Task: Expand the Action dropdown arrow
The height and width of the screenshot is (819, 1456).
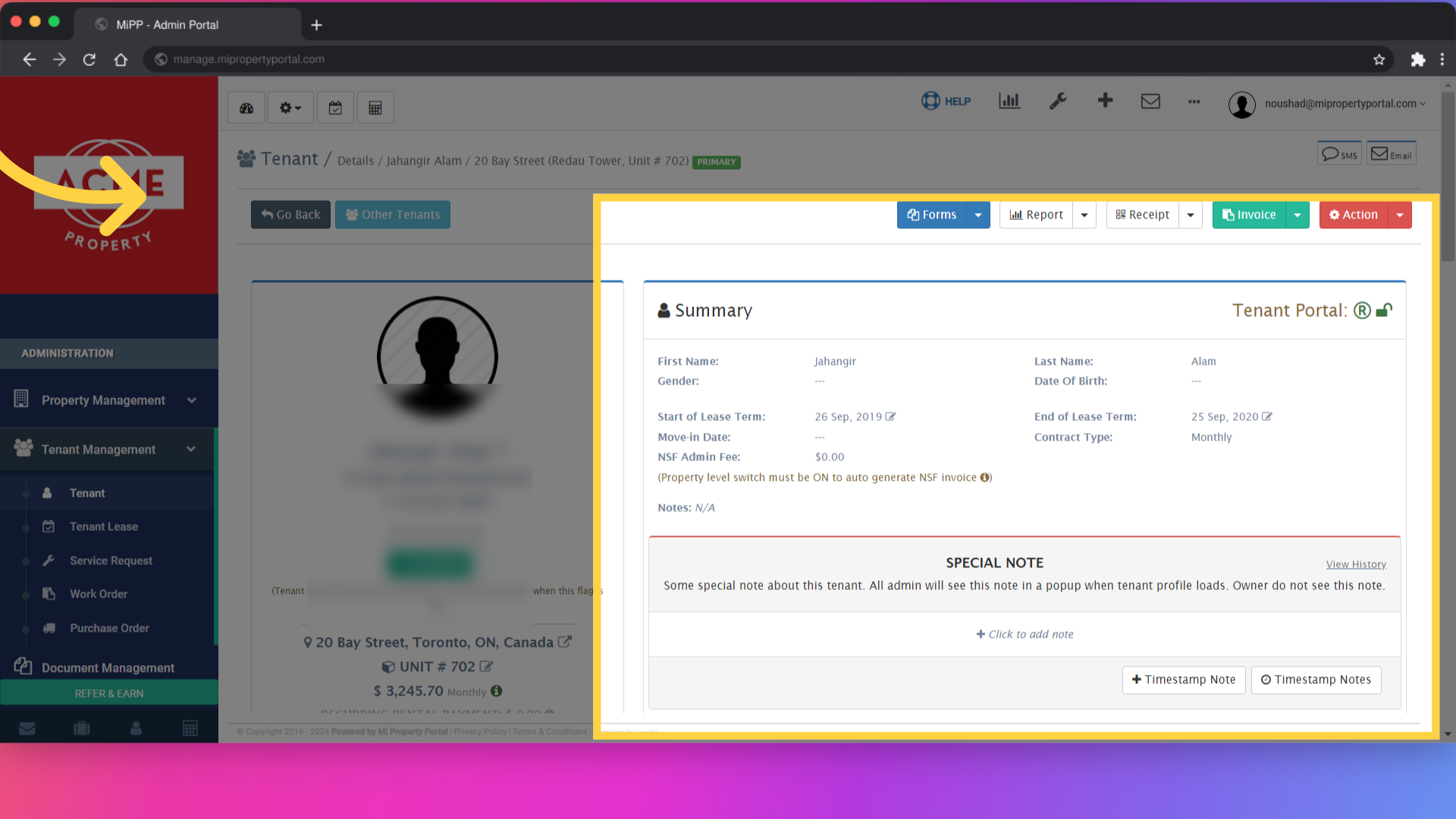Action: coord(1400,215)
